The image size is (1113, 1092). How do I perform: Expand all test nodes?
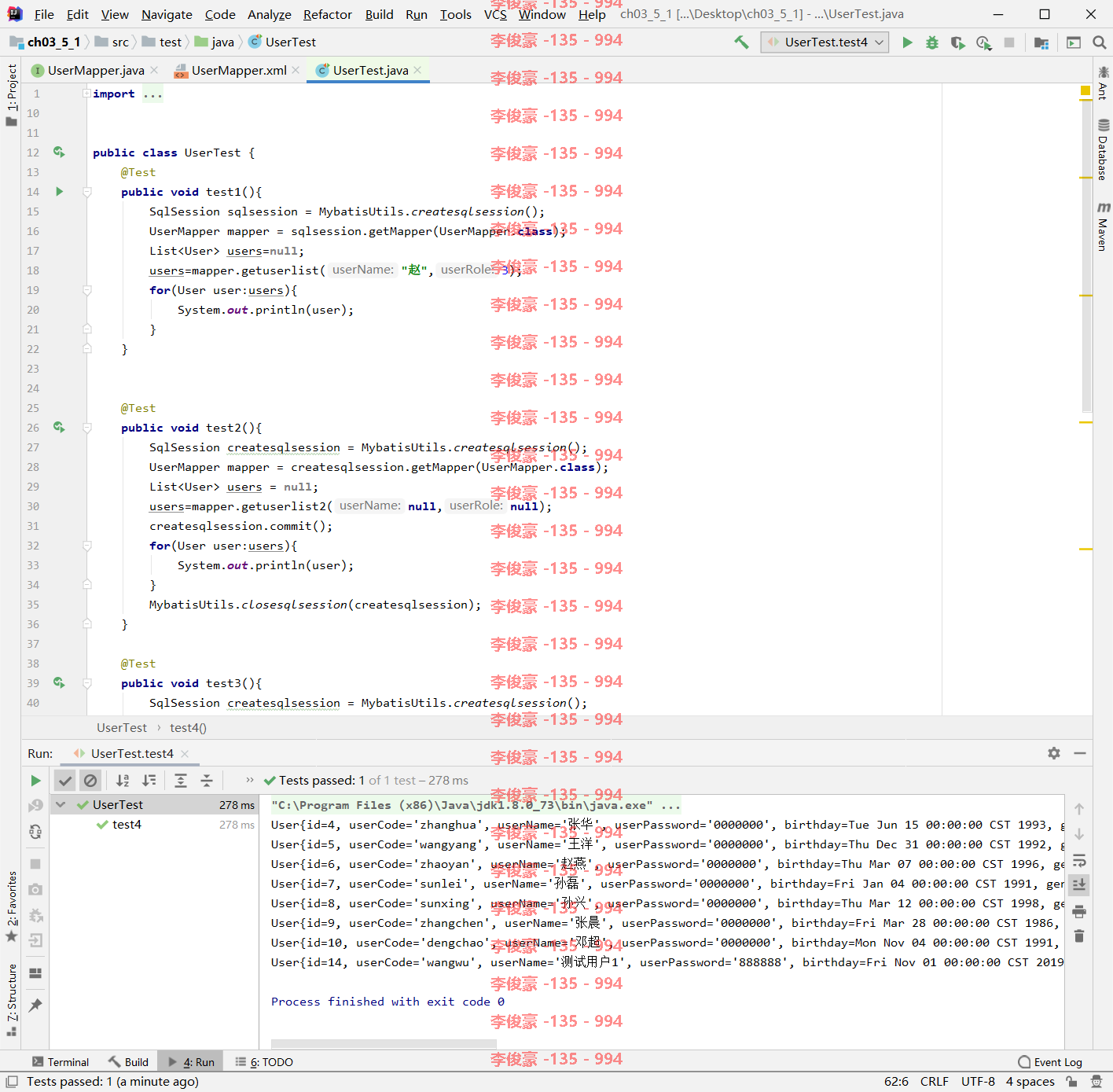[181, 781]
